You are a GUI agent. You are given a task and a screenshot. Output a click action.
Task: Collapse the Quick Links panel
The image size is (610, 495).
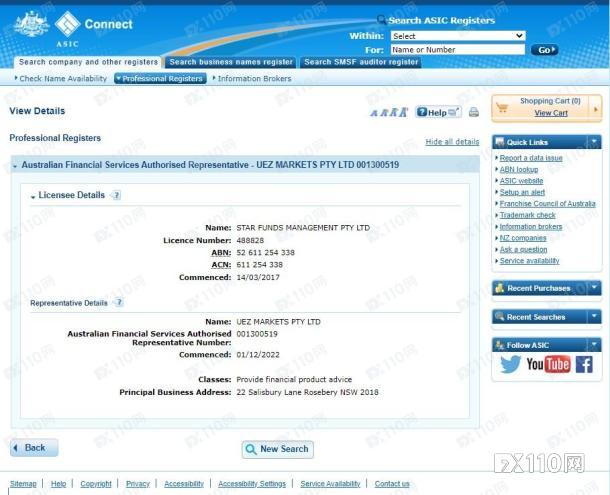click(594, 142)
